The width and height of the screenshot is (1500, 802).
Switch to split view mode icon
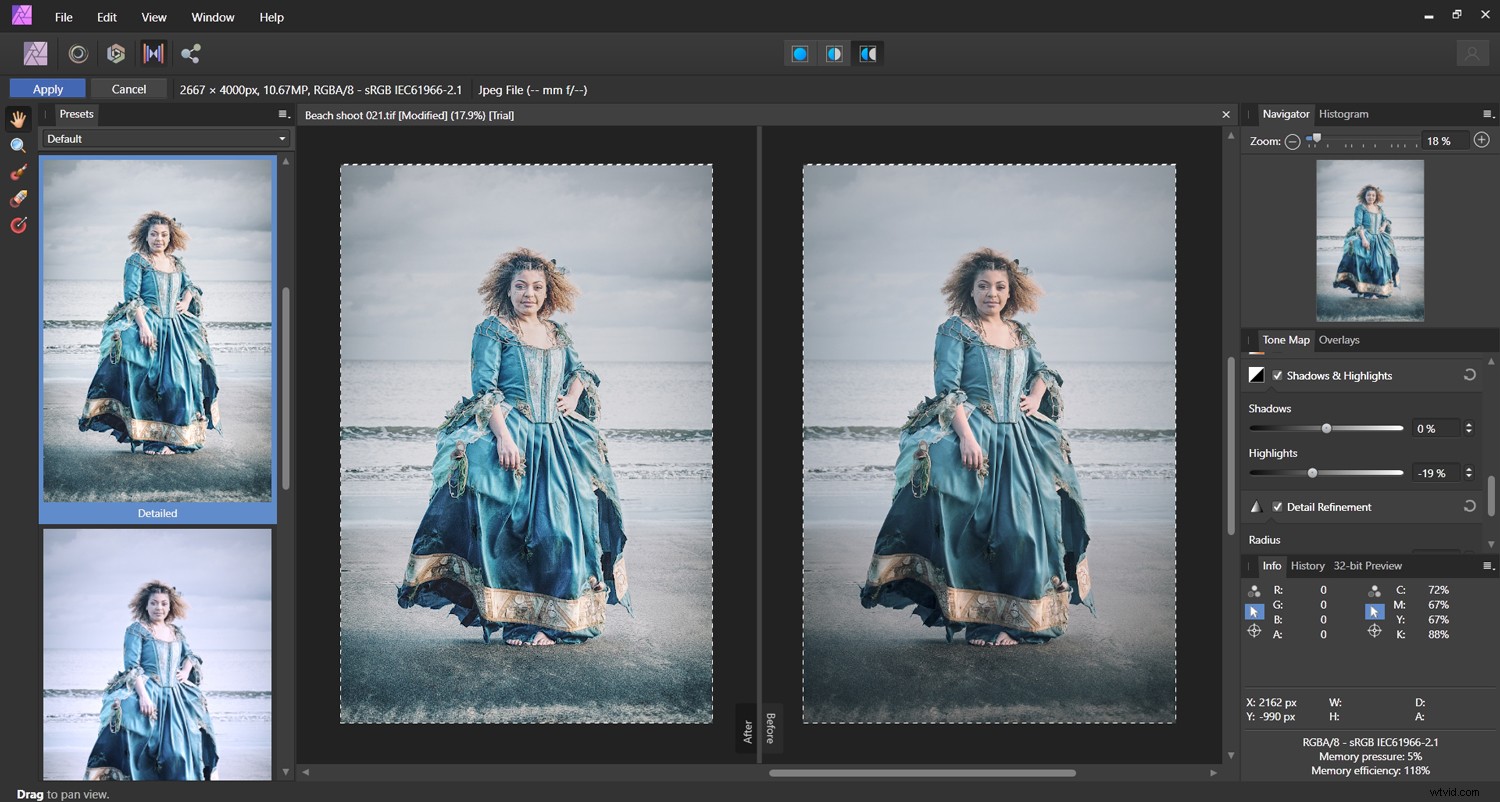(x=834, y=53)
